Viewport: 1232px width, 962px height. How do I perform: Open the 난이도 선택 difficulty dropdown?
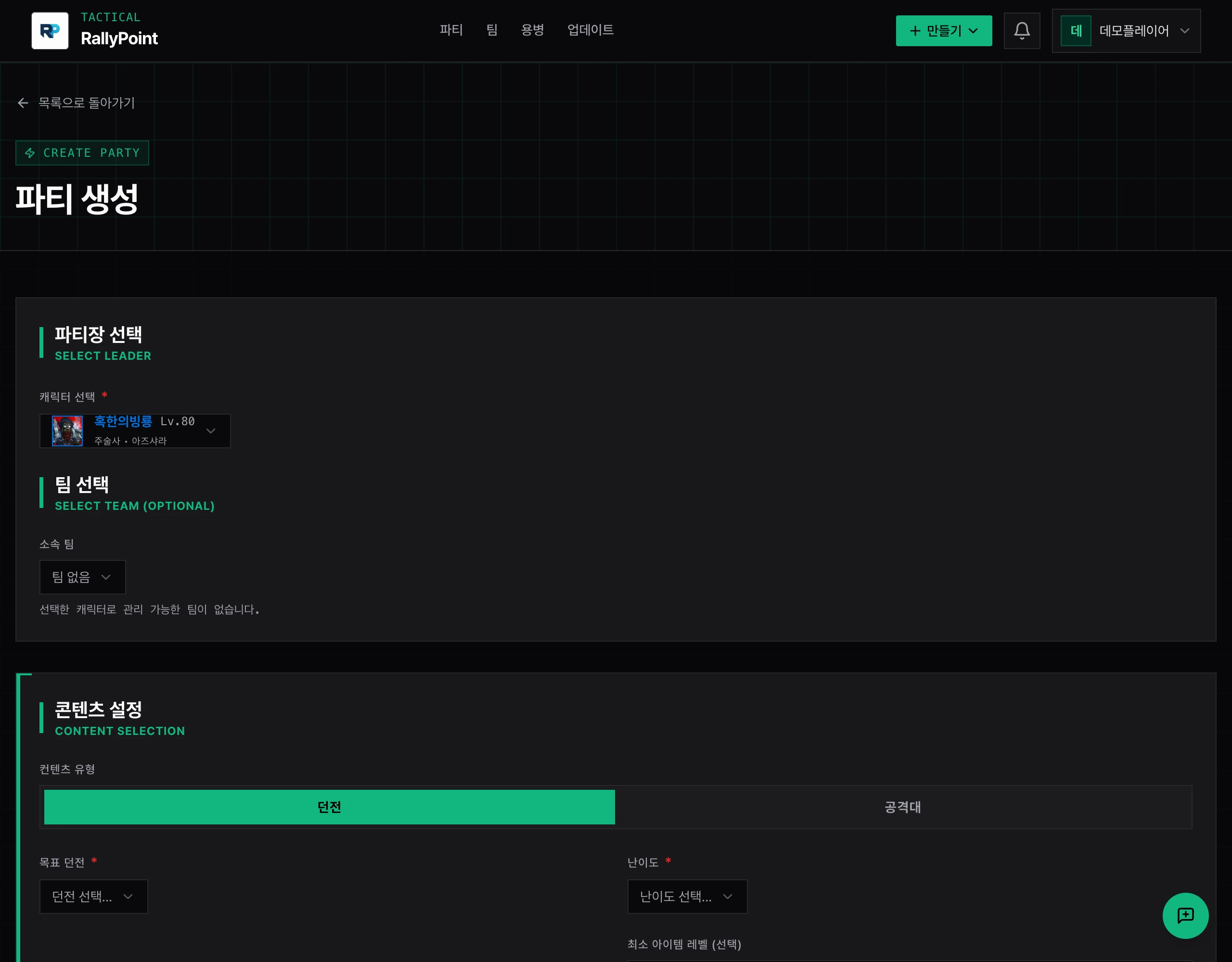[x=687, y=897]
